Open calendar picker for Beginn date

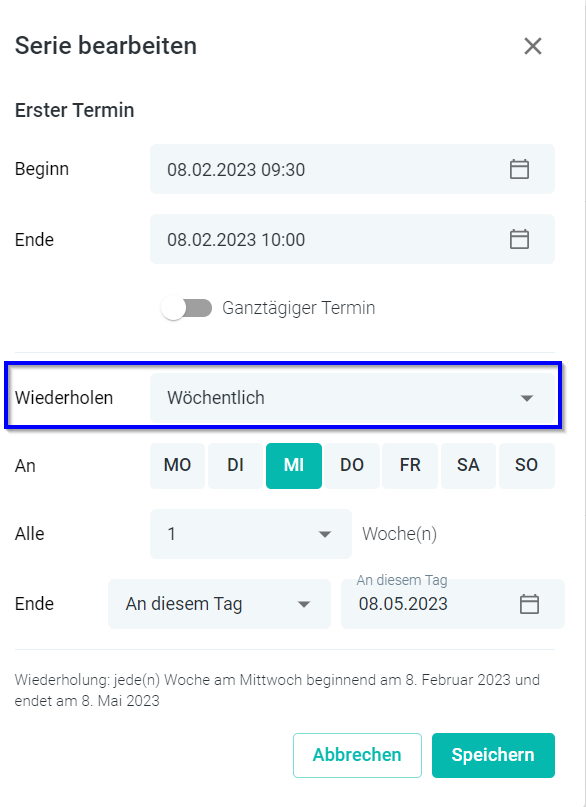(519, 169)
